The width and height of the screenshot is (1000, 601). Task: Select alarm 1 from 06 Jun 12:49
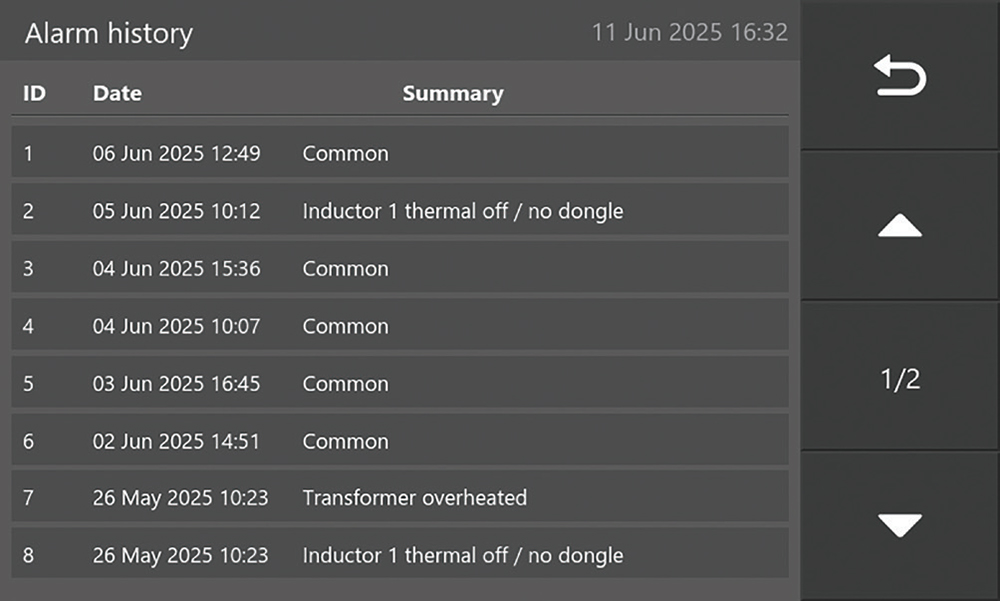pyautogui.click(x=400, y=154)
